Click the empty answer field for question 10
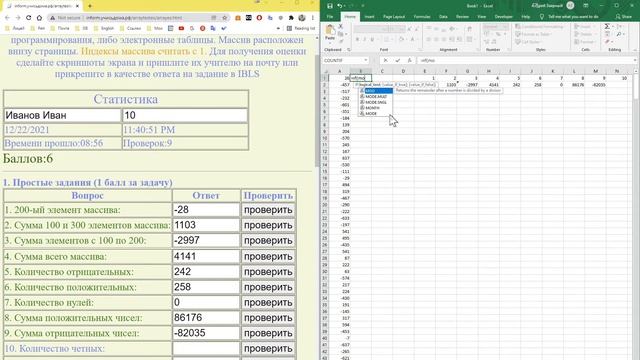This screenshot has height=360, width=640. pos(206,349)
